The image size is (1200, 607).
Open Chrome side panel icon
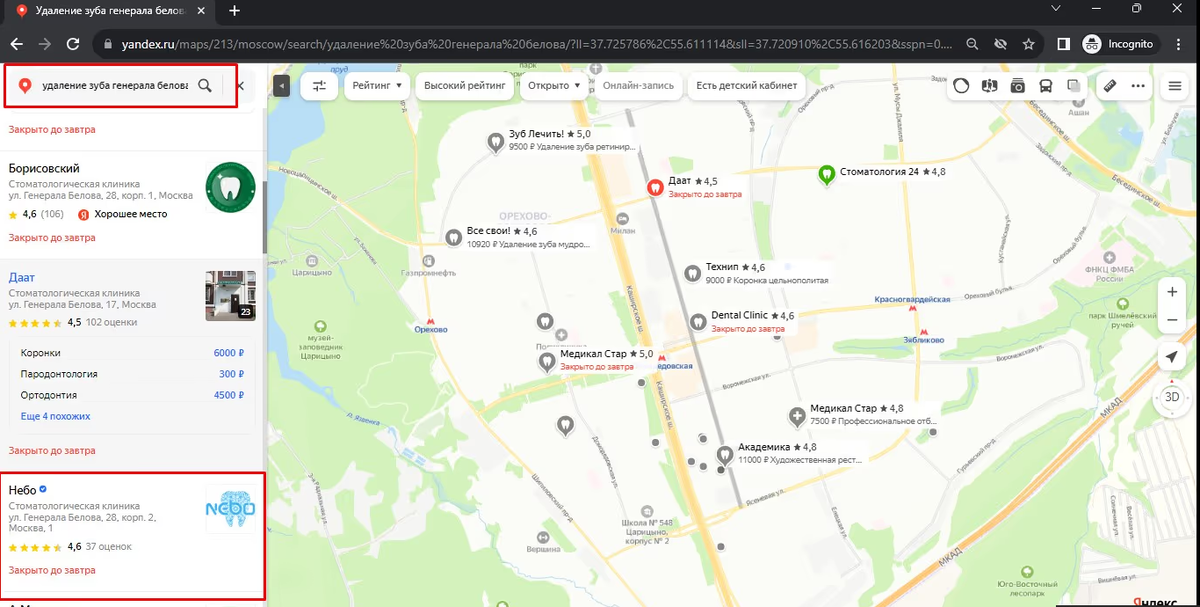click(1064, 44)
